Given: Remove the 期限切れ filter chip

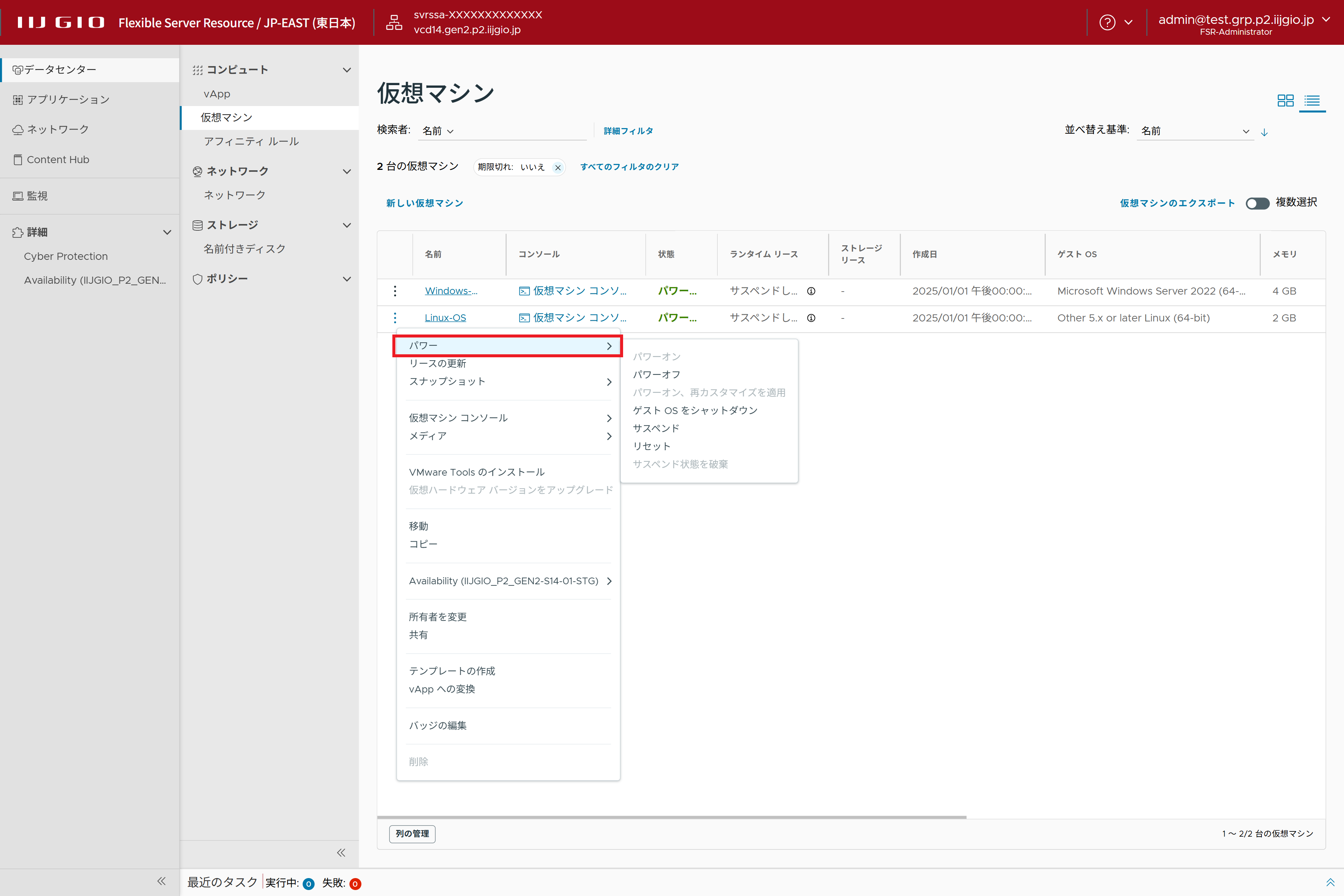Looking at the screenshot, I should 558,167.
